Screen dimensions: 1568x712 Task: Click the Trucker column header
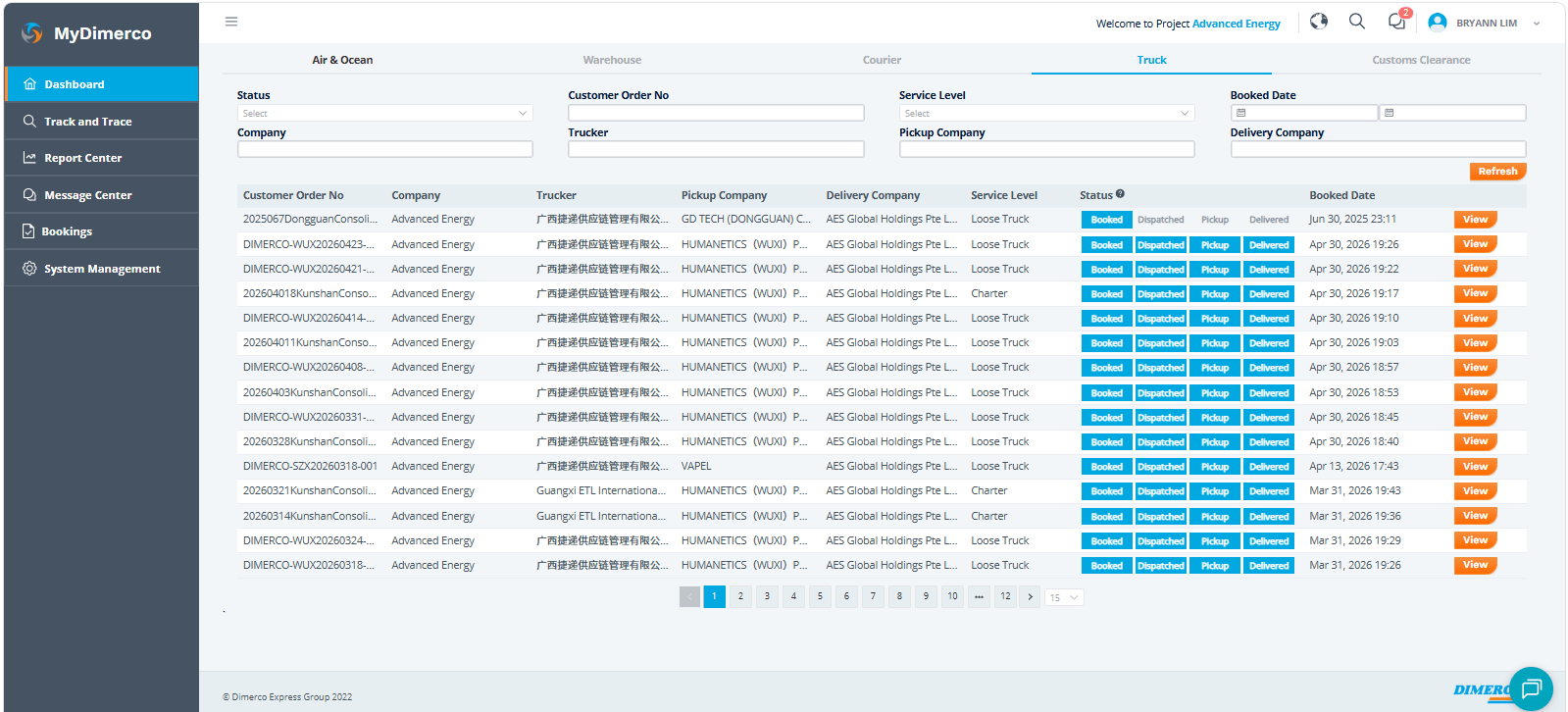556,195
